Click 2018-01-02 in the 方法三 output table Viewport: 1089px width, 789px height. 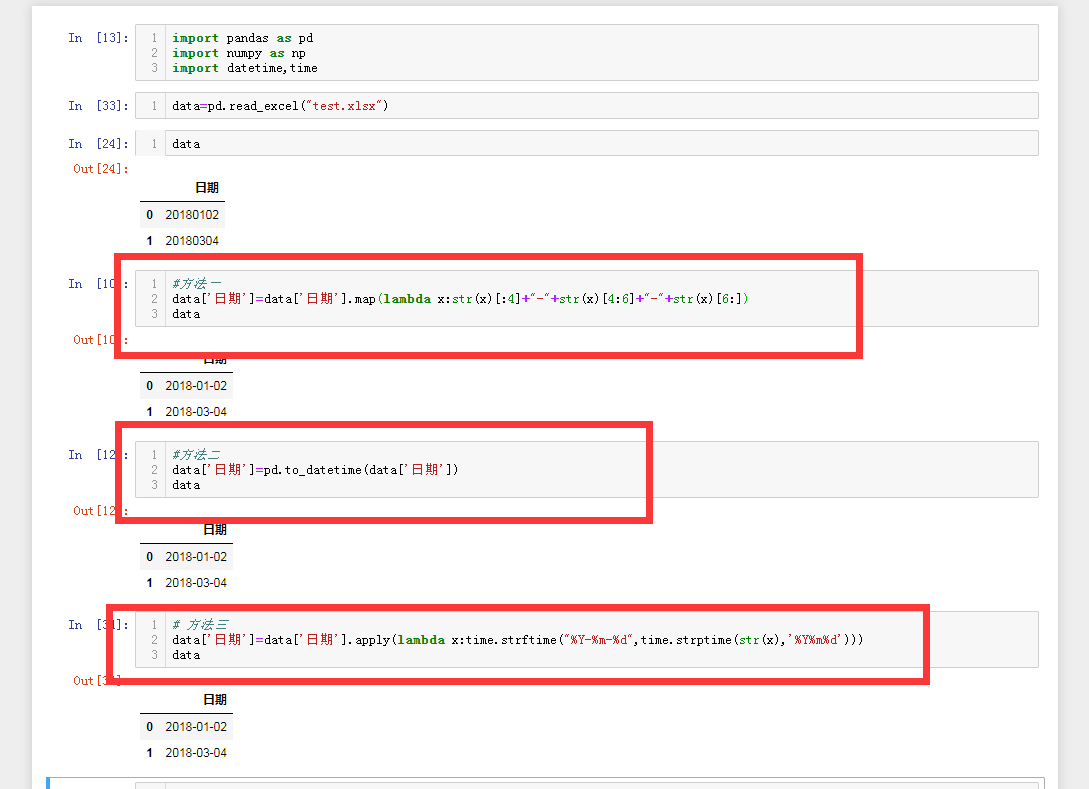tap(196, 726)
